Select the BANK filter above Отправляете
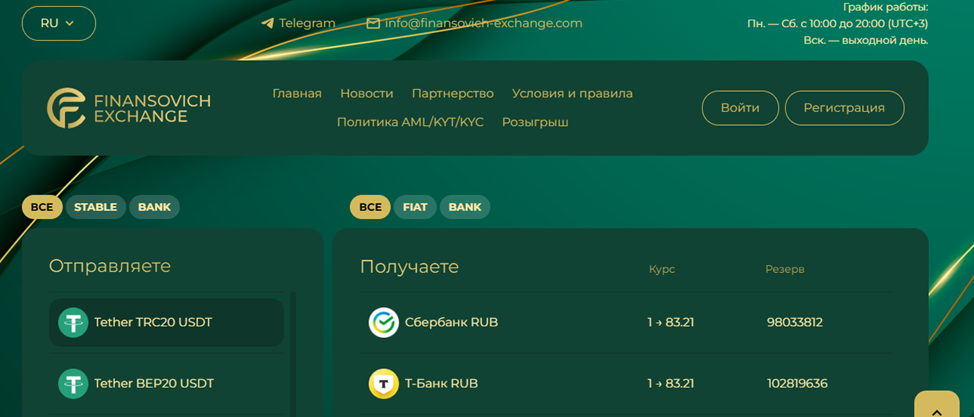The width and height of the screenshot is (974, 417). 154,207
